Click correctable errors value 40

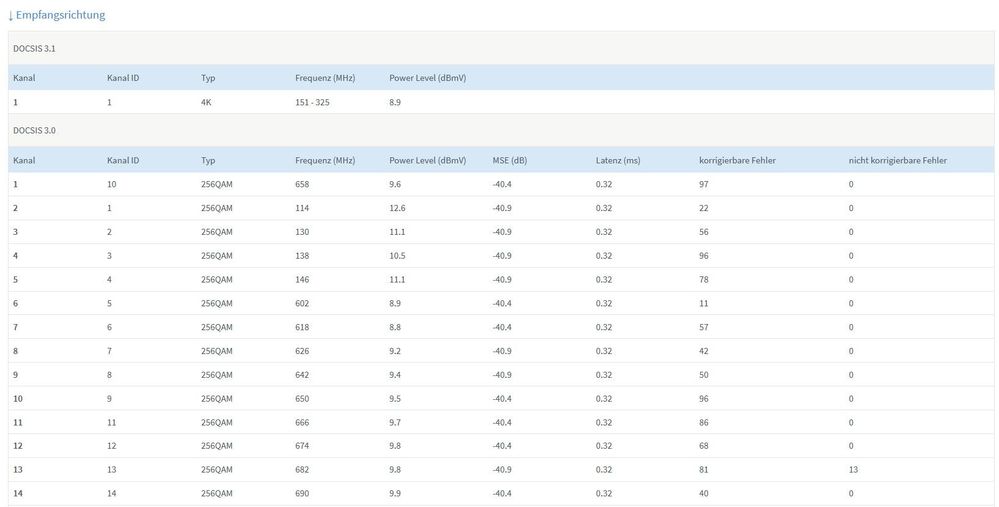(704, 494)
